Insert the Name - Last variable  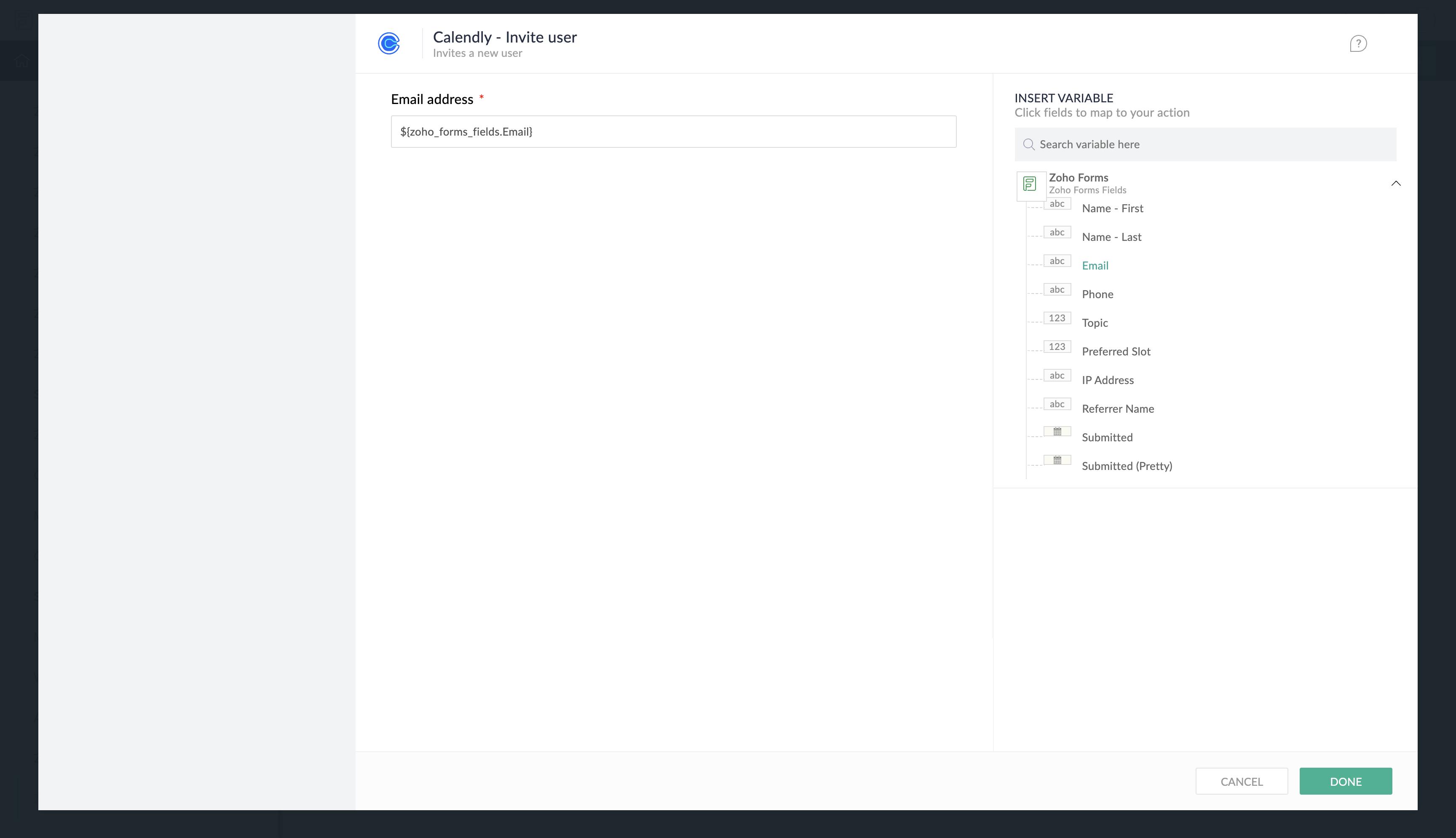1111,237
